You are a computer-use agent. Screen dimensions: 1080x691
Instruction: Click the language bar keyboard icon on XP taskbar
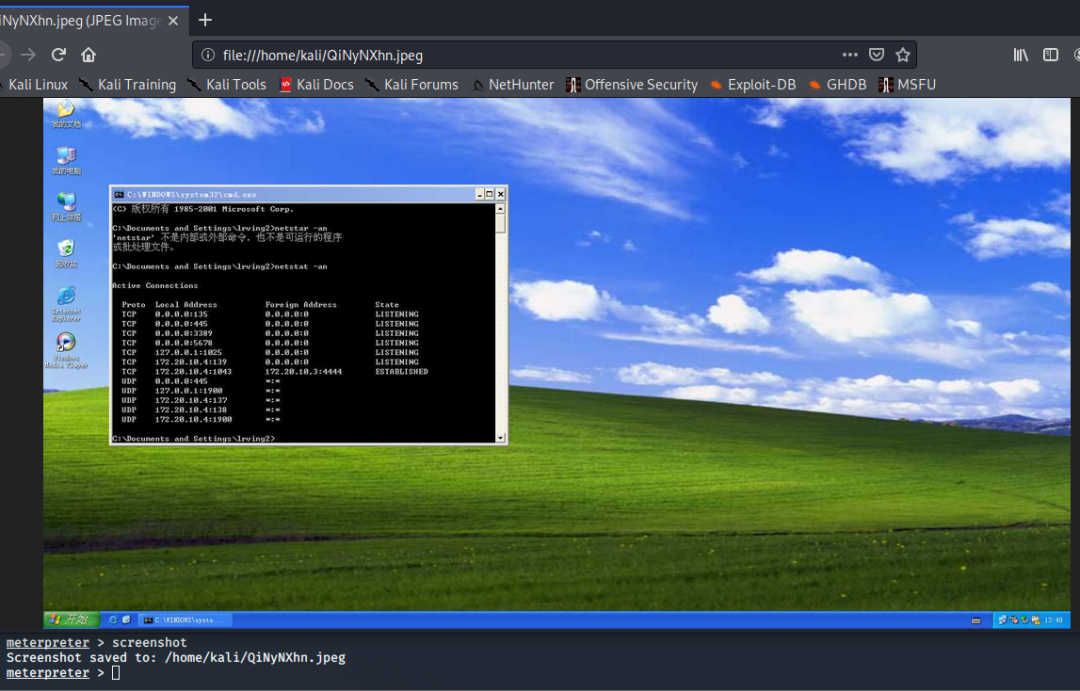pos(975,621)
